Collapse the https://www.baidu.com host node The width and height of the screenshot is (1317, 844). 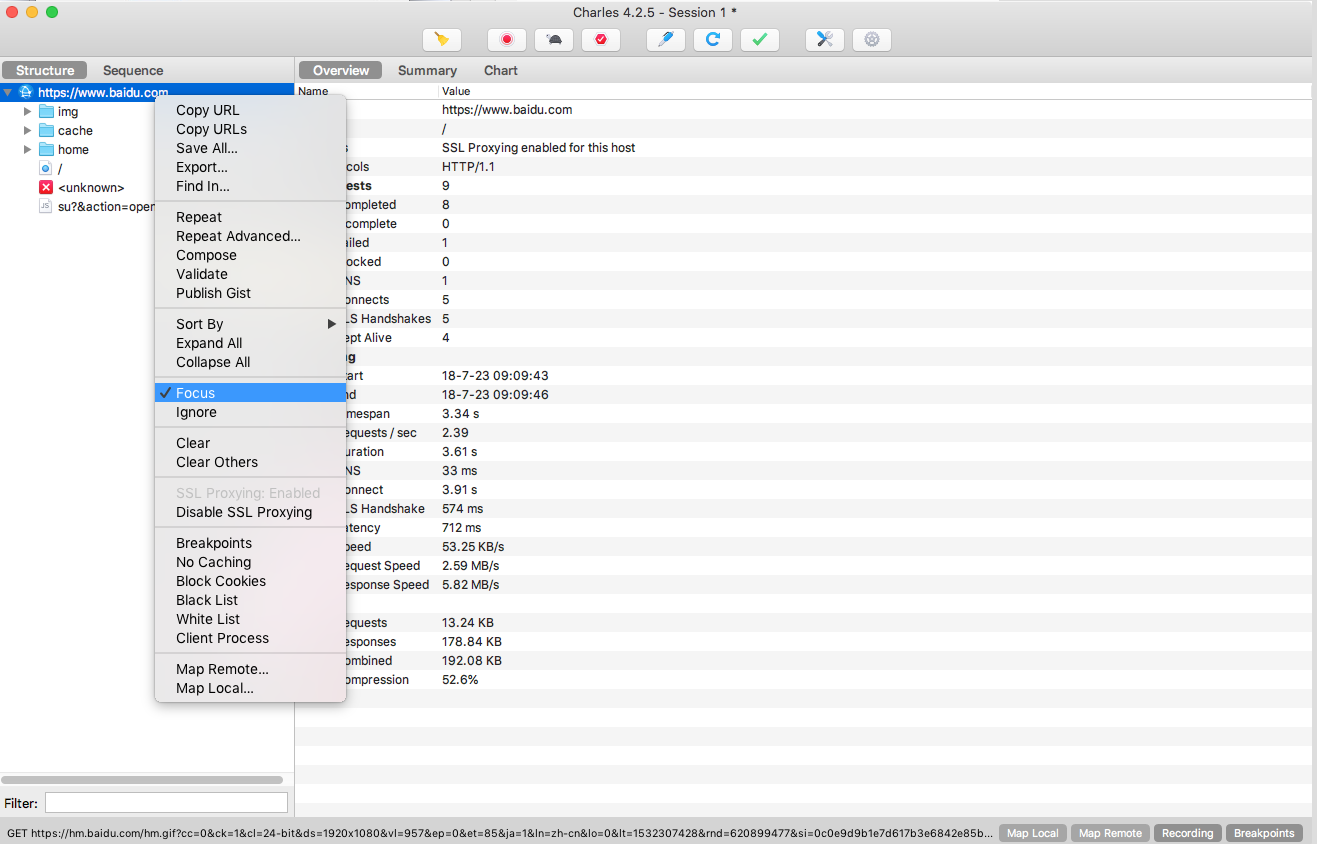point(8,93)
